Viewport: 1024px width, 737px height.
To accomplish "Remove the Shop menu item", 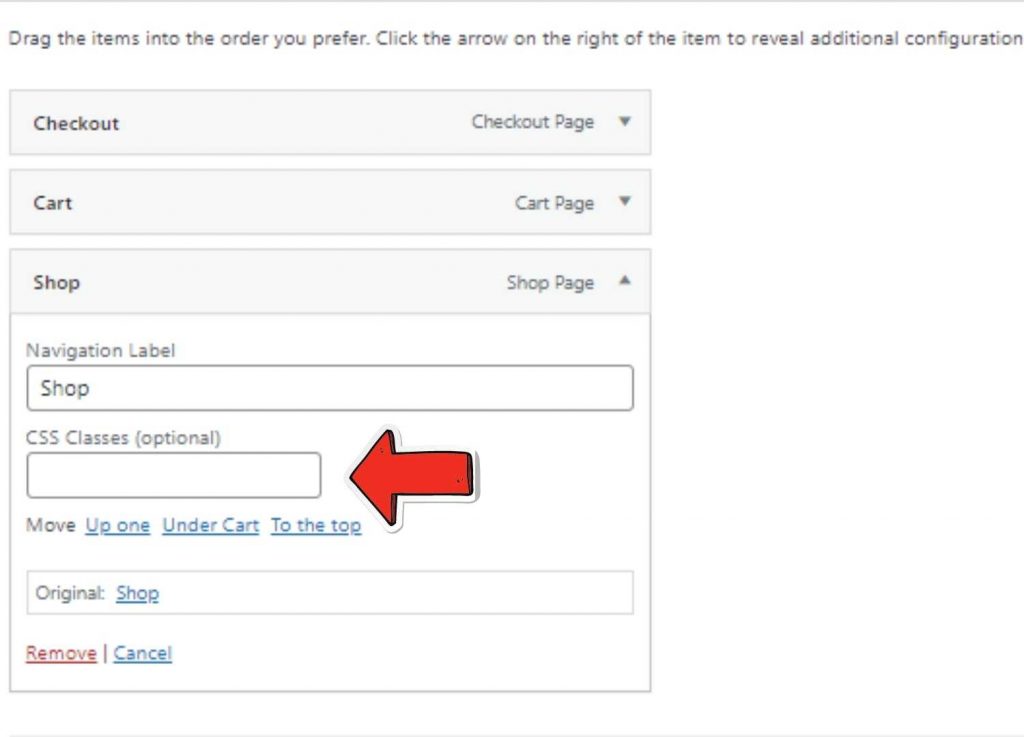I will (x=60, y=653).
